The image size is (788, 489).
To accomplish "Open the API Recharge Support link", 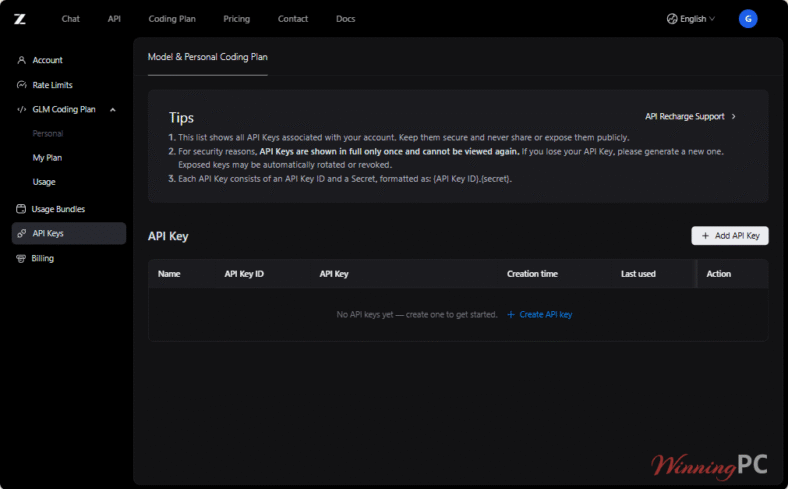I will point(684,117).
